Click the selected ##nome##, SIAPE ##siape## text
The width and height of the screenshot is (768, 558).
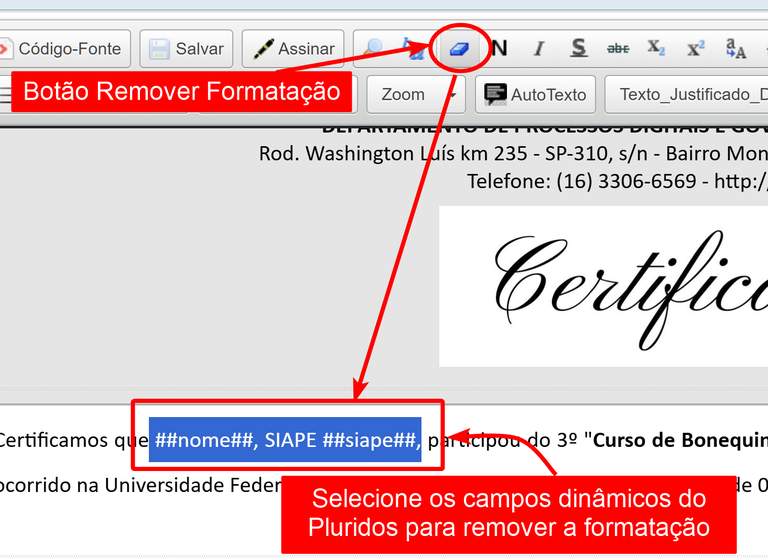click(x=285, y=439)
